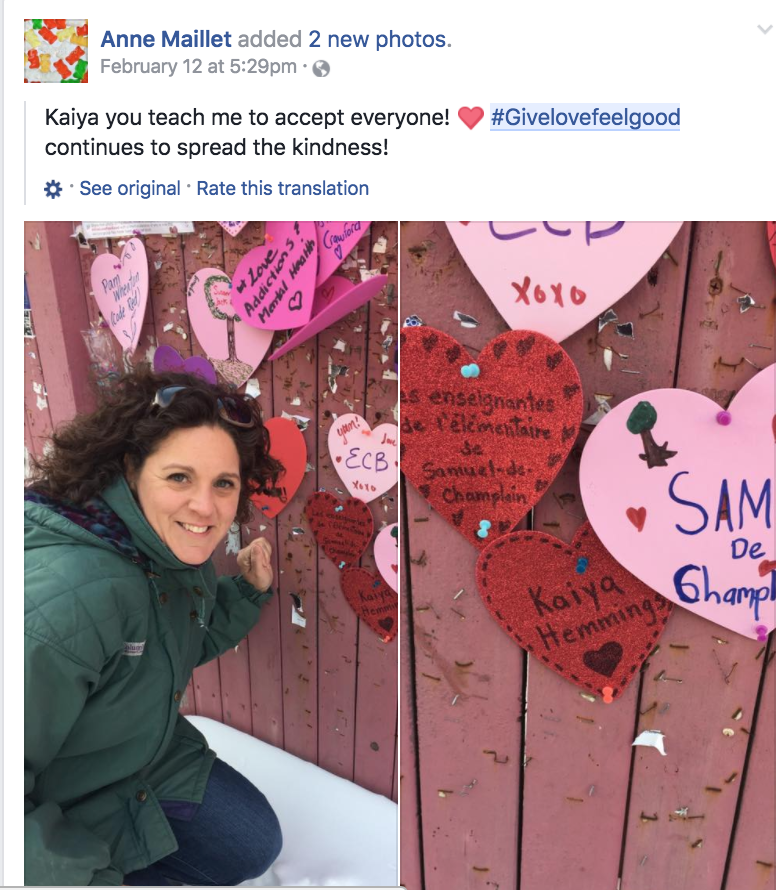Open the post options chevron menu

[x=765, y=30]
